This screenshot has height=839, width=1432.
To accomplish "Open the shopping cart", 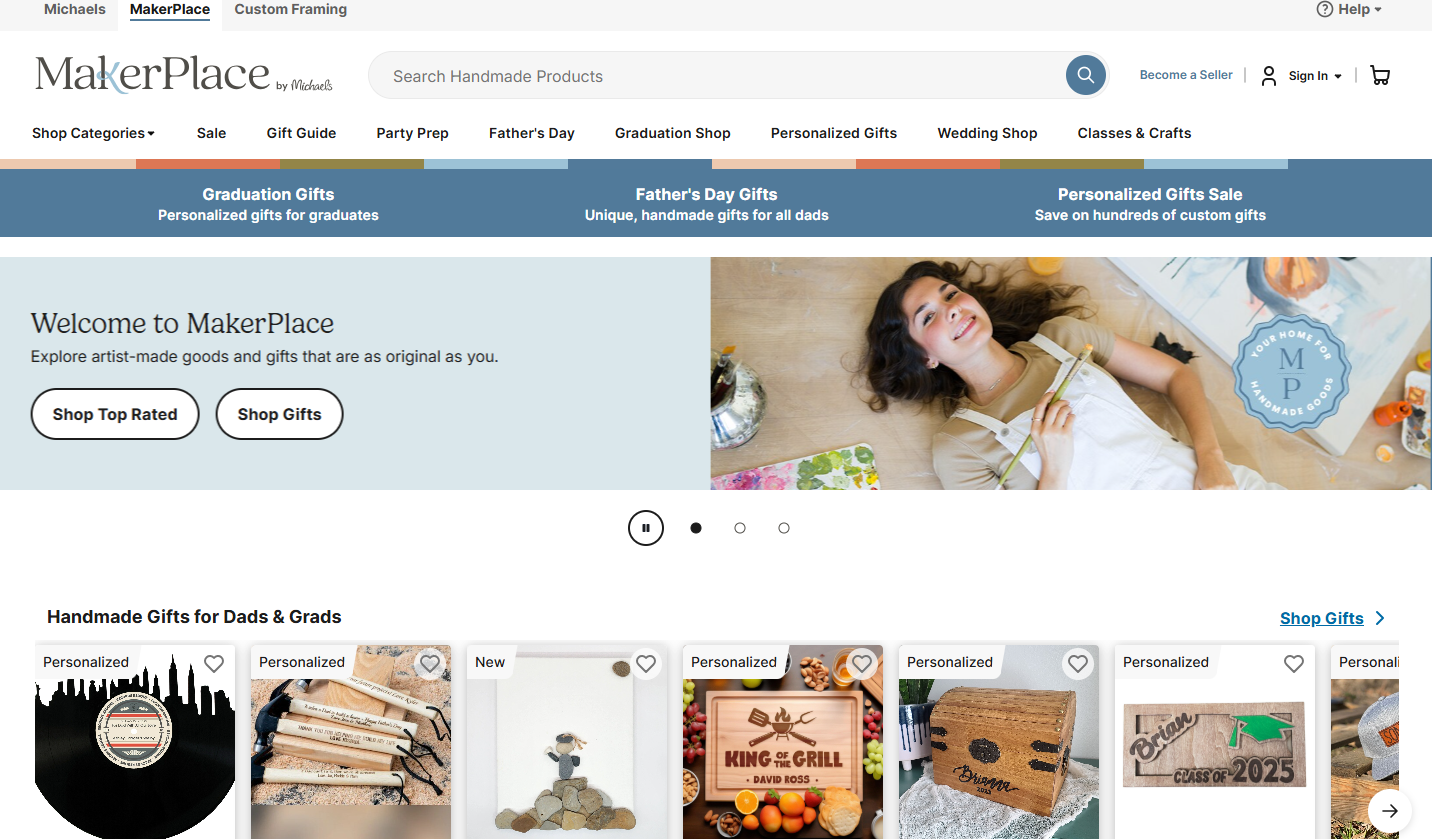I will [1380, 75].
